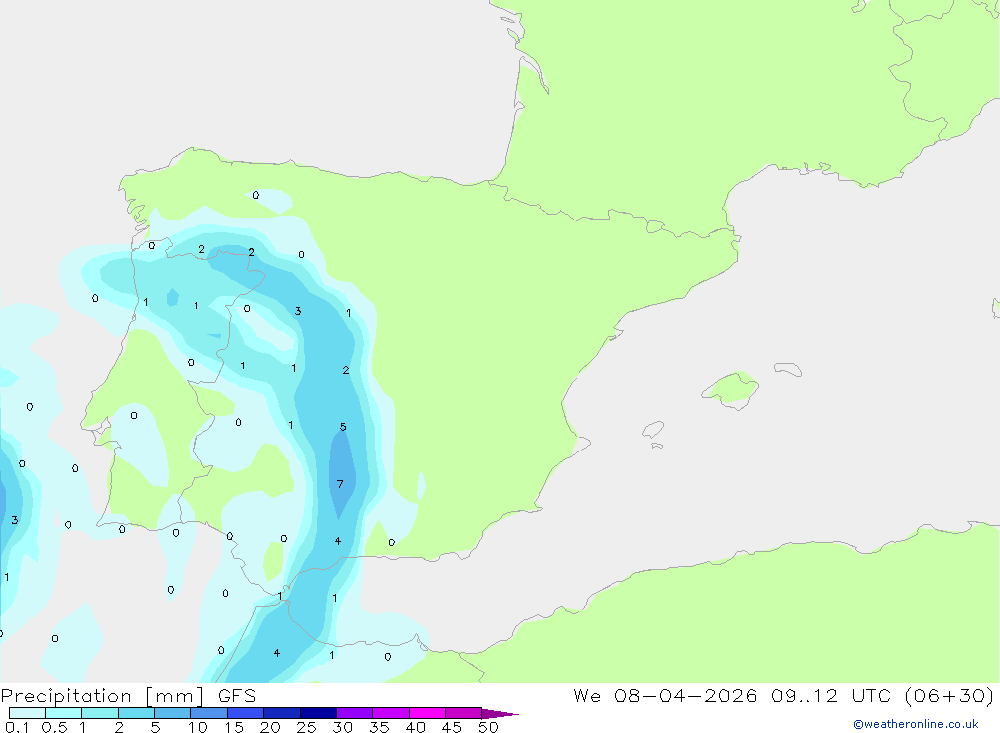Click the Ibiza island outline
This screenshot has width=1000, height=733.
click(653, 430)
